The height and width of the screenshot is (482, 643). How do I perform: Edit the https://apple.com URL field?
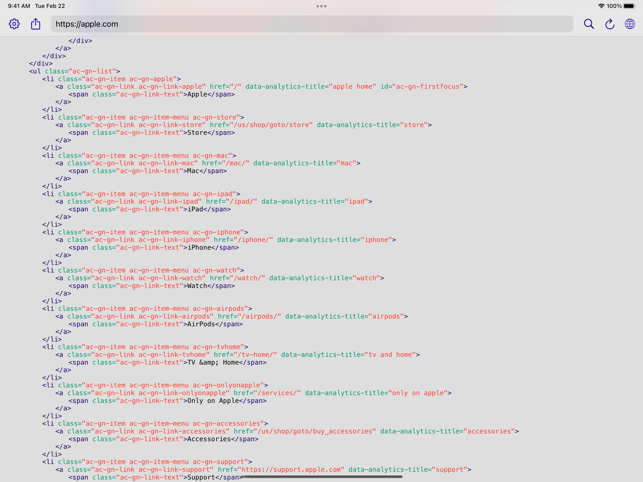(312, 24)
